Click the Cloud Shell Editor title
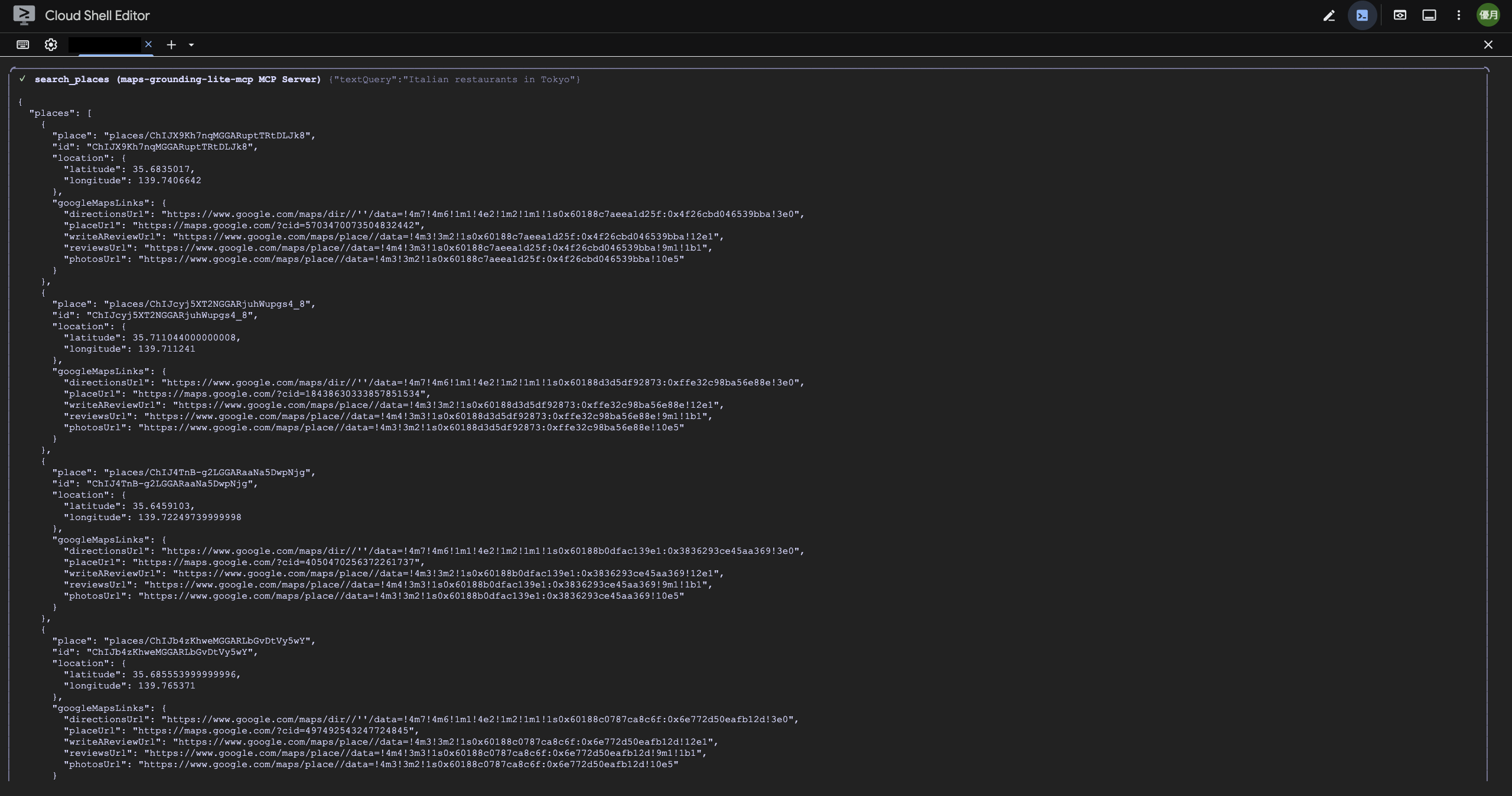Image resolution: width=1512 pixels, height=796 pixels. click(97, 16)
